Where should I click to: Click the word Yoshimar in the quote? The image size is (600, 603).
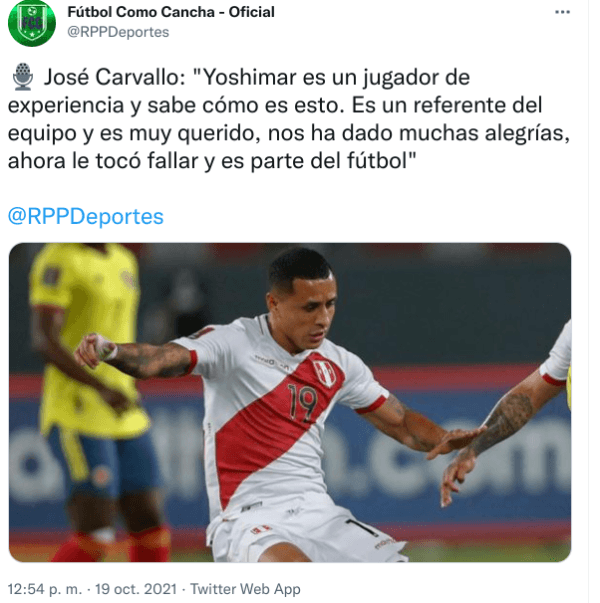point(248,77)
